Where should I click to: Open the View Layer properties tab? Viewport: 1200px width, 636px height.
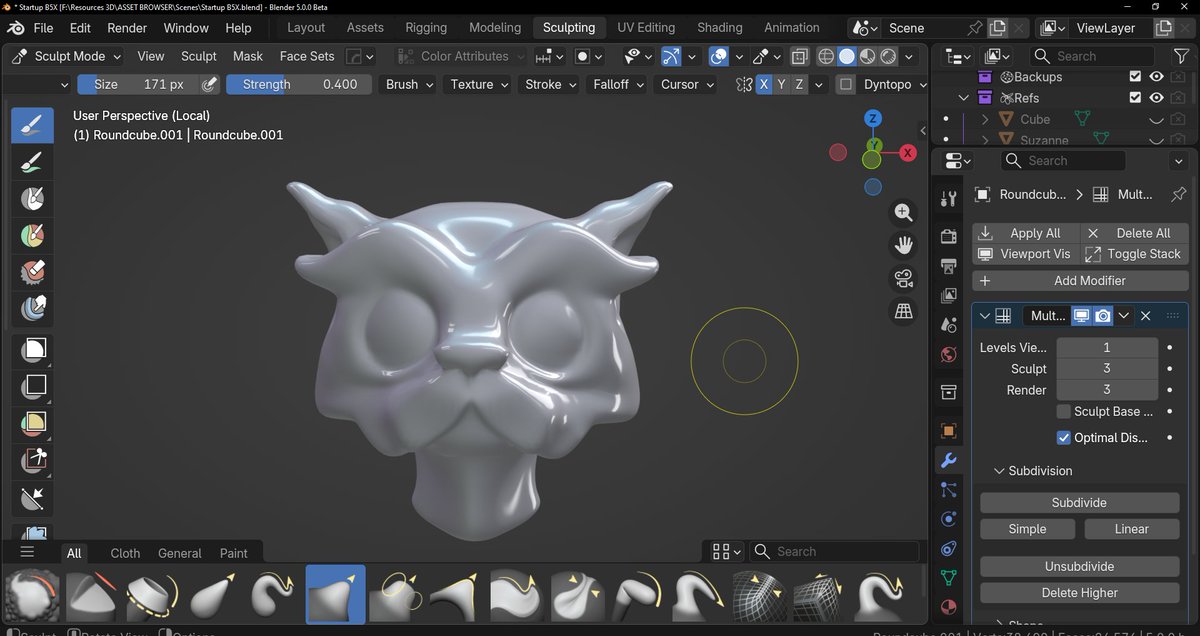[949, 296]
